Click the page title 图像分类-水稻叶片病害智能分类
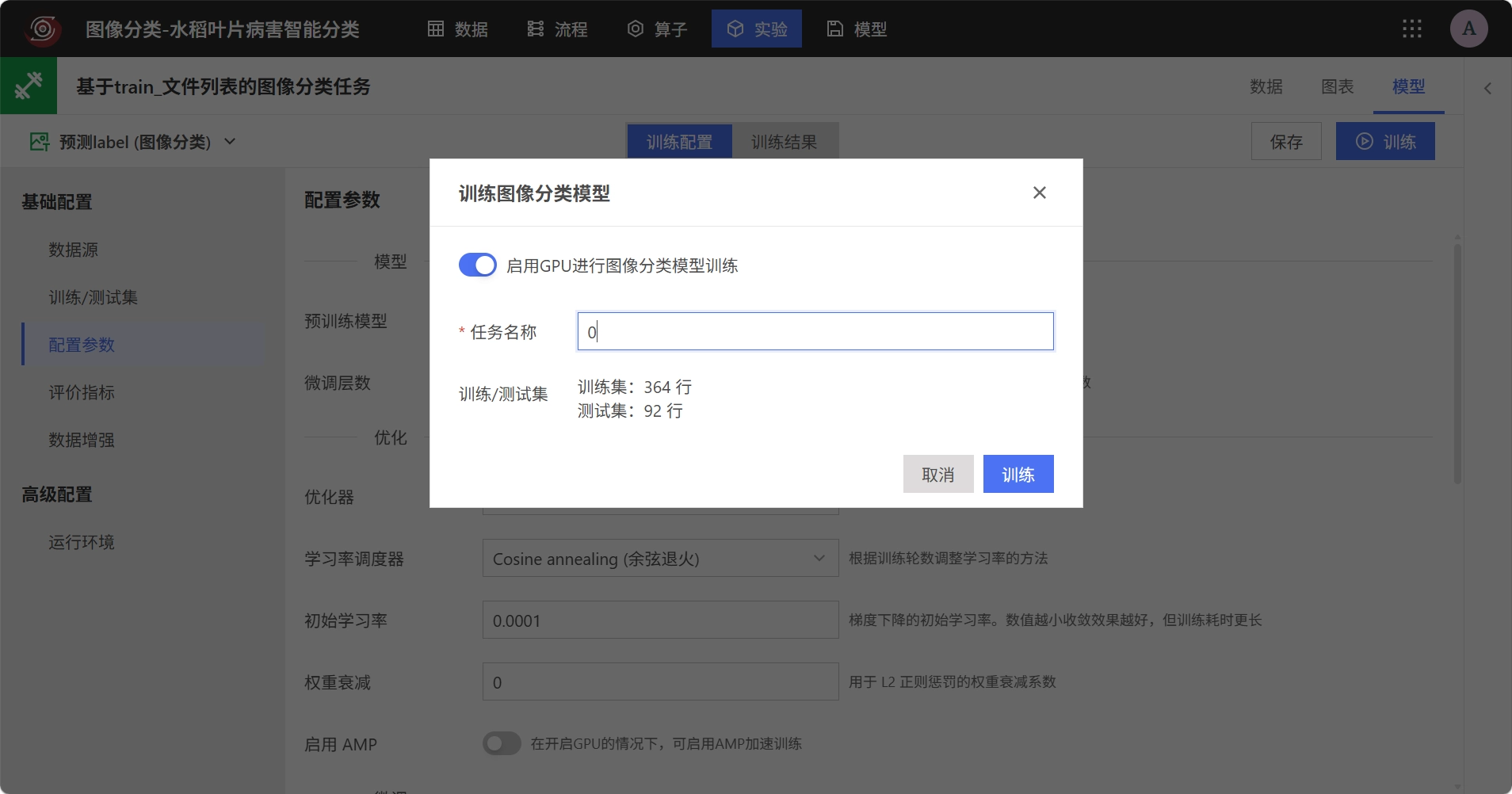Viewport: 1512px width, 794px height. coord(223,29)
